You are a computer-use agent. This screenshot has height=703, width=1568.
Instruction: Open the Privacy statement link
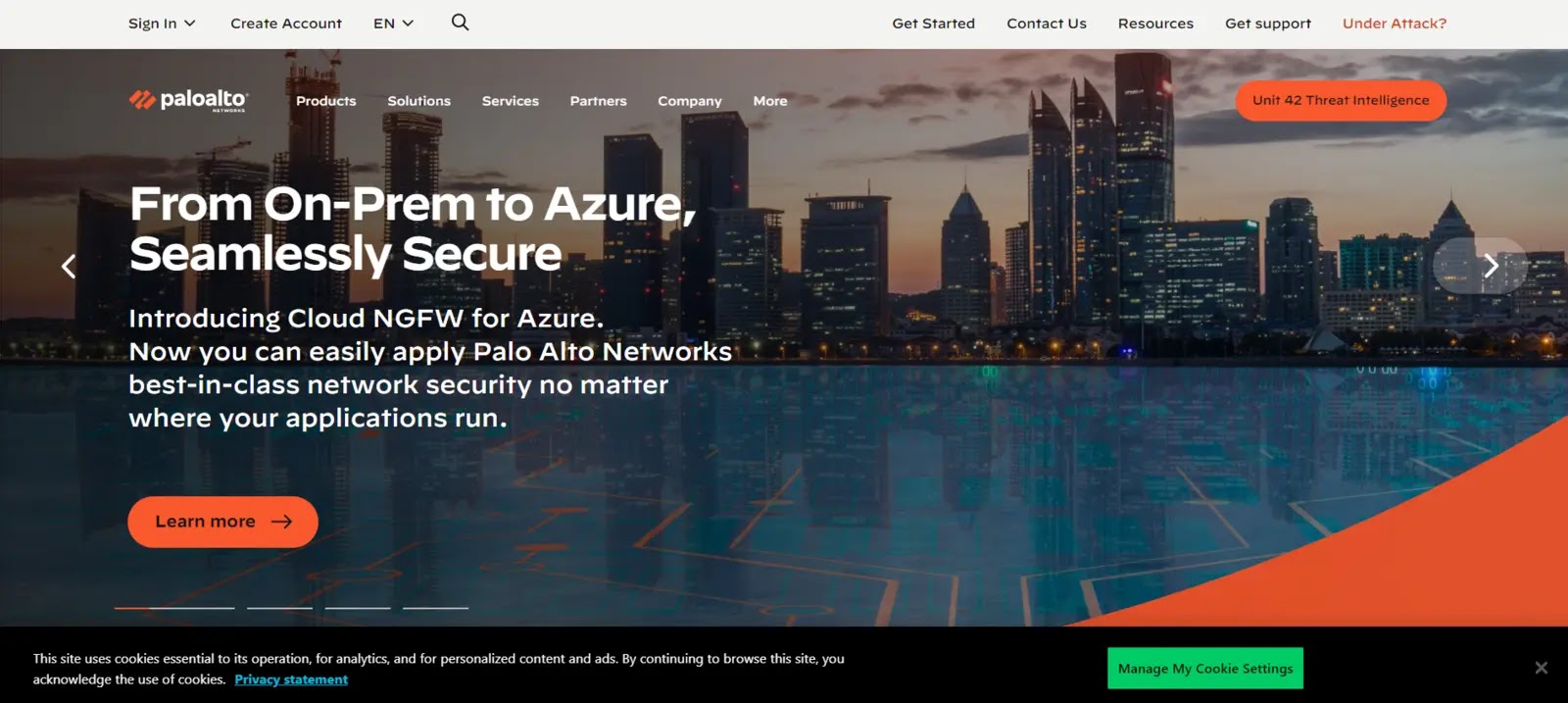pos(291,679)
